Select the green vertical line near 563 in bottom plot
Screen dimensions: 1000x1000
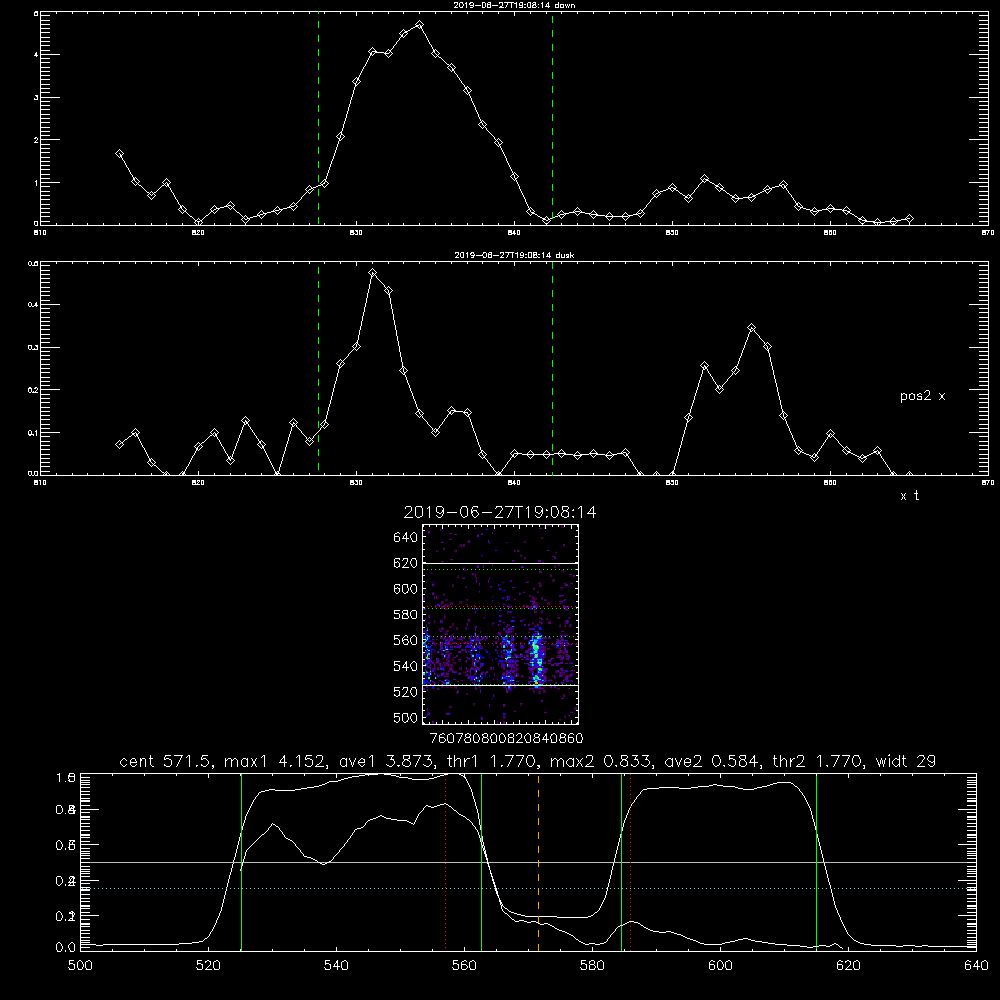coord(482,862)
